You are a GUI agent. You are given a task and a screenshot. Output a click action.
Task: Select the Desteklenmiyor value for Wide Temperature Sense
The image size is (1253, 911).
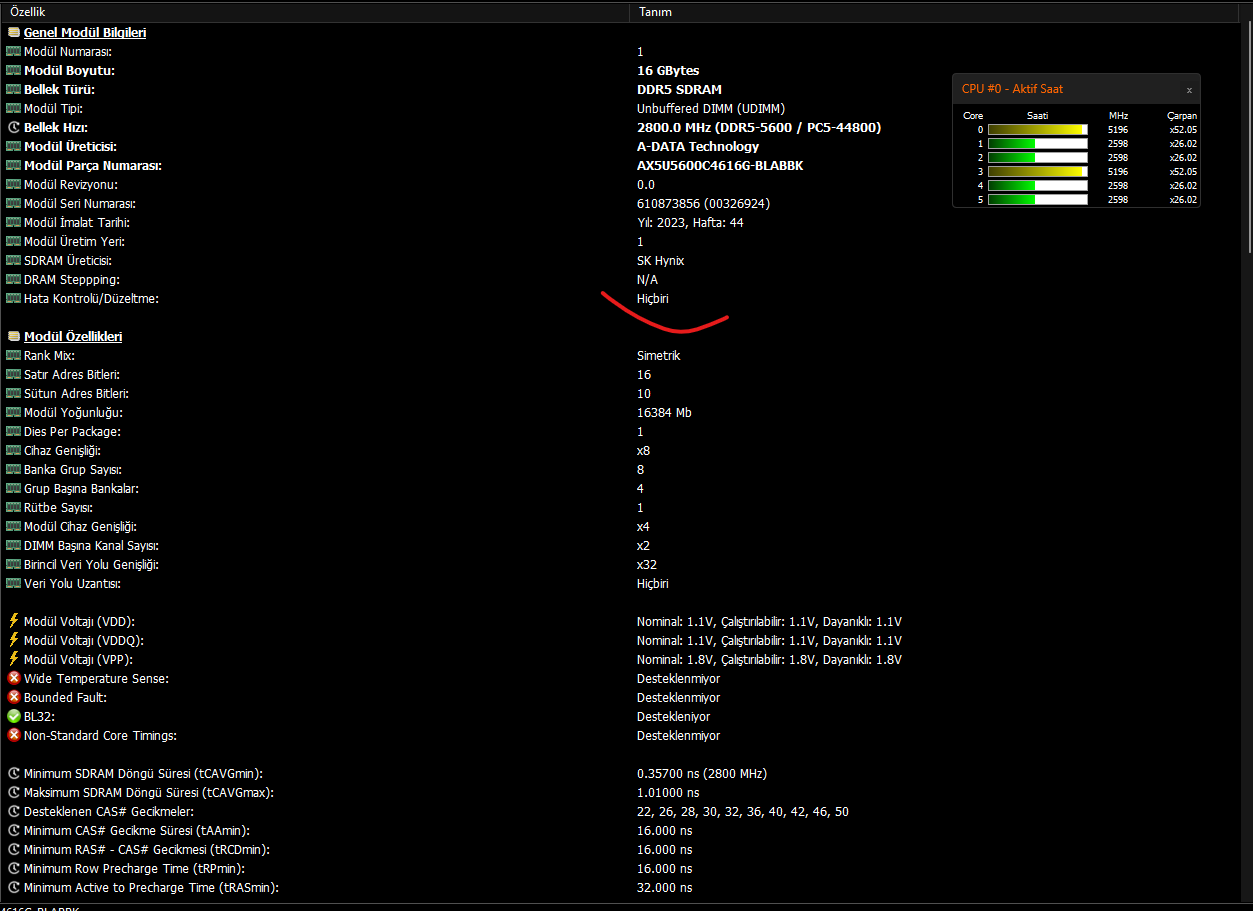click(x=678, y=678)
